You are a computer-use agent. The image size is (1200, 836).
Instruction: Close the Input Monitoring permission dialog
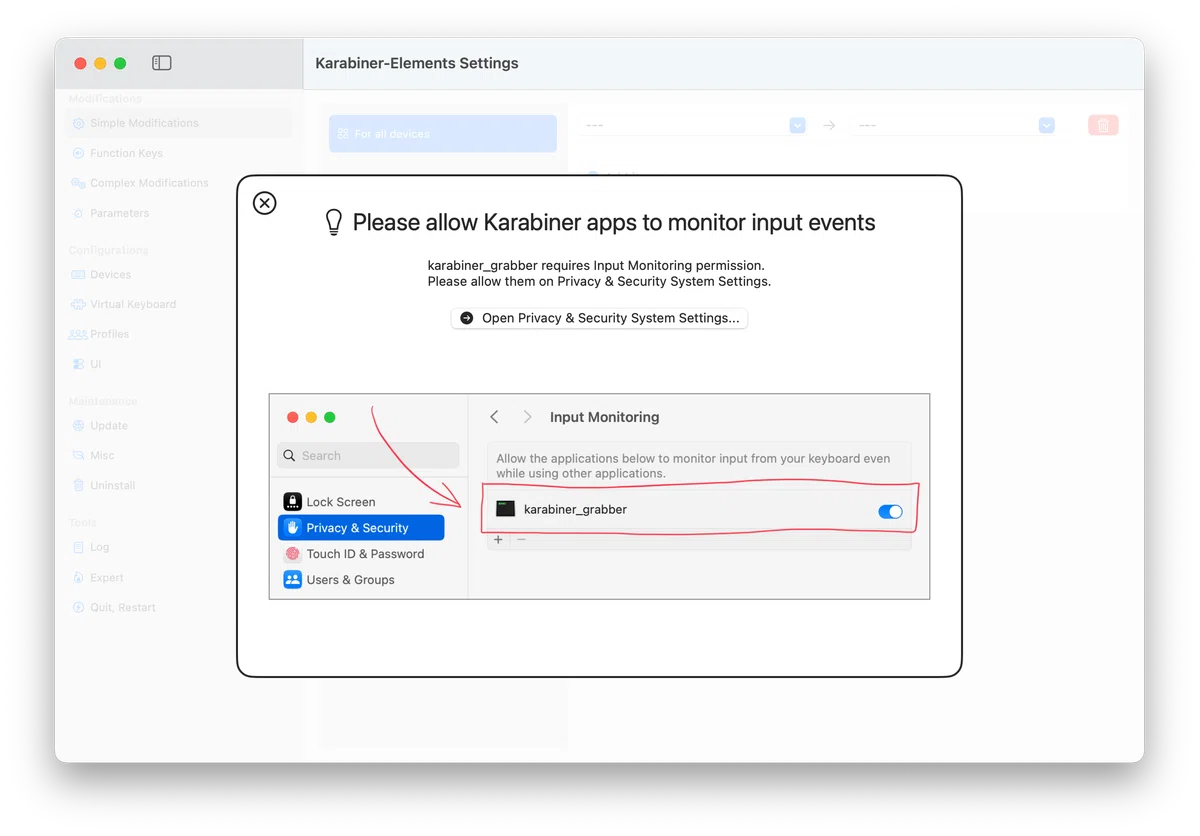[264, 203]
